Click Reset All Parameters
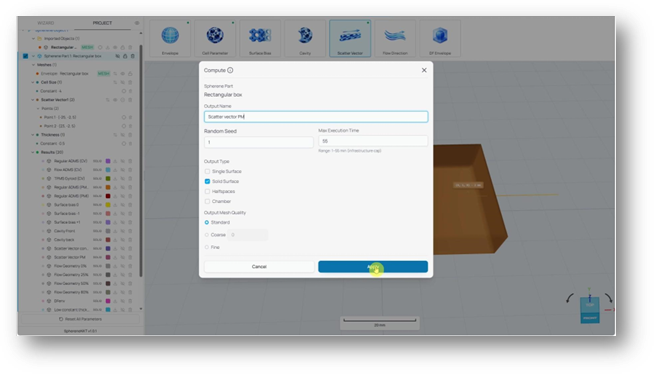Image resolution: width=654 pixels, height=374 pixels. 80,319
